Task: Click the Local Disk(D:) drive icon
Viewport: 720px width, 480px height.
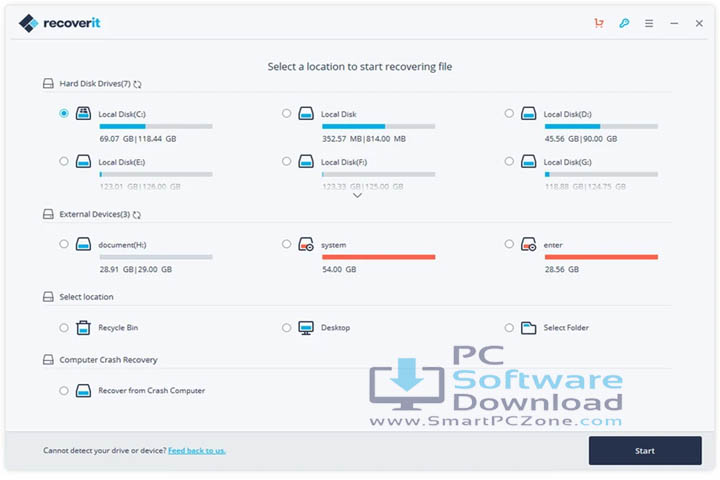Action: (x=529, y=113)
